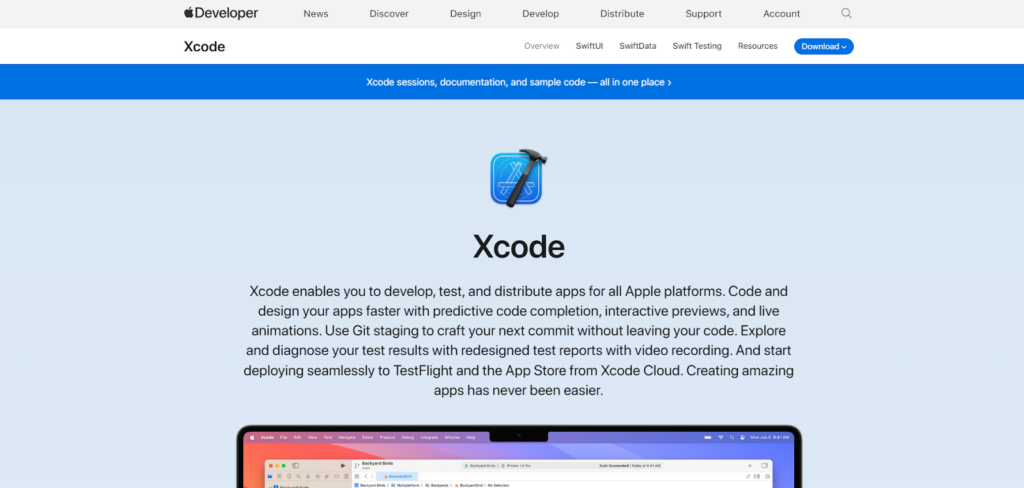Open the Design menu item
This screenshot has height=488, width=1024.
[466, 14]
